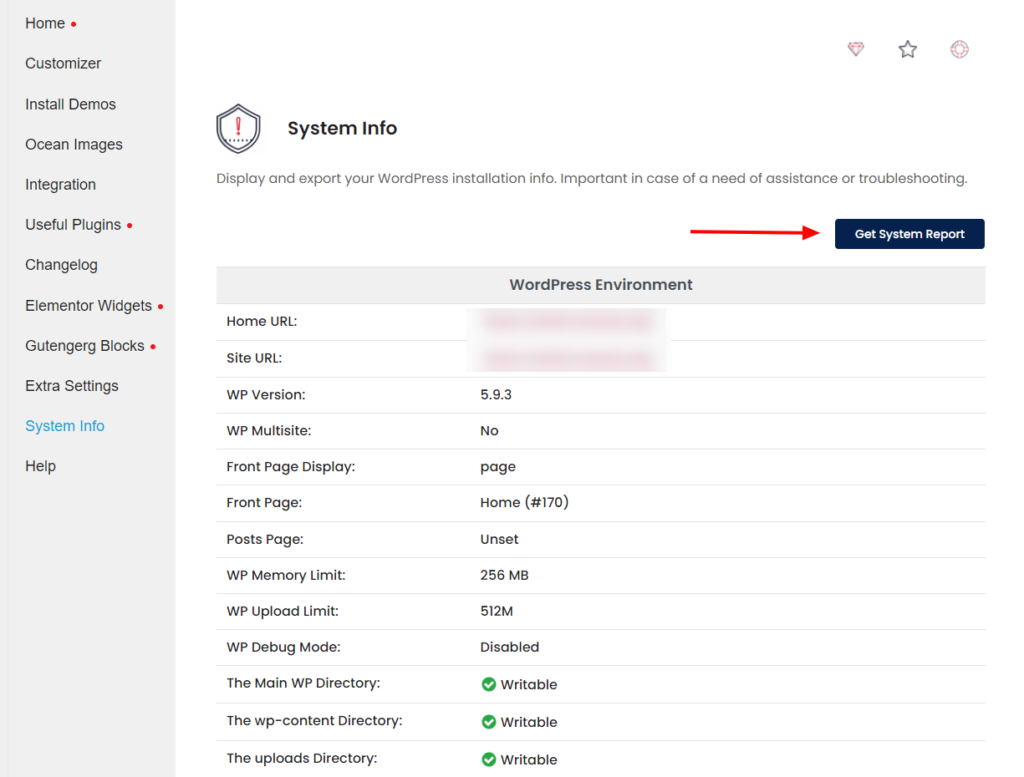Open the Useful Plugins page
Screen dimensions: 1024x777
[x=73, y=225]
